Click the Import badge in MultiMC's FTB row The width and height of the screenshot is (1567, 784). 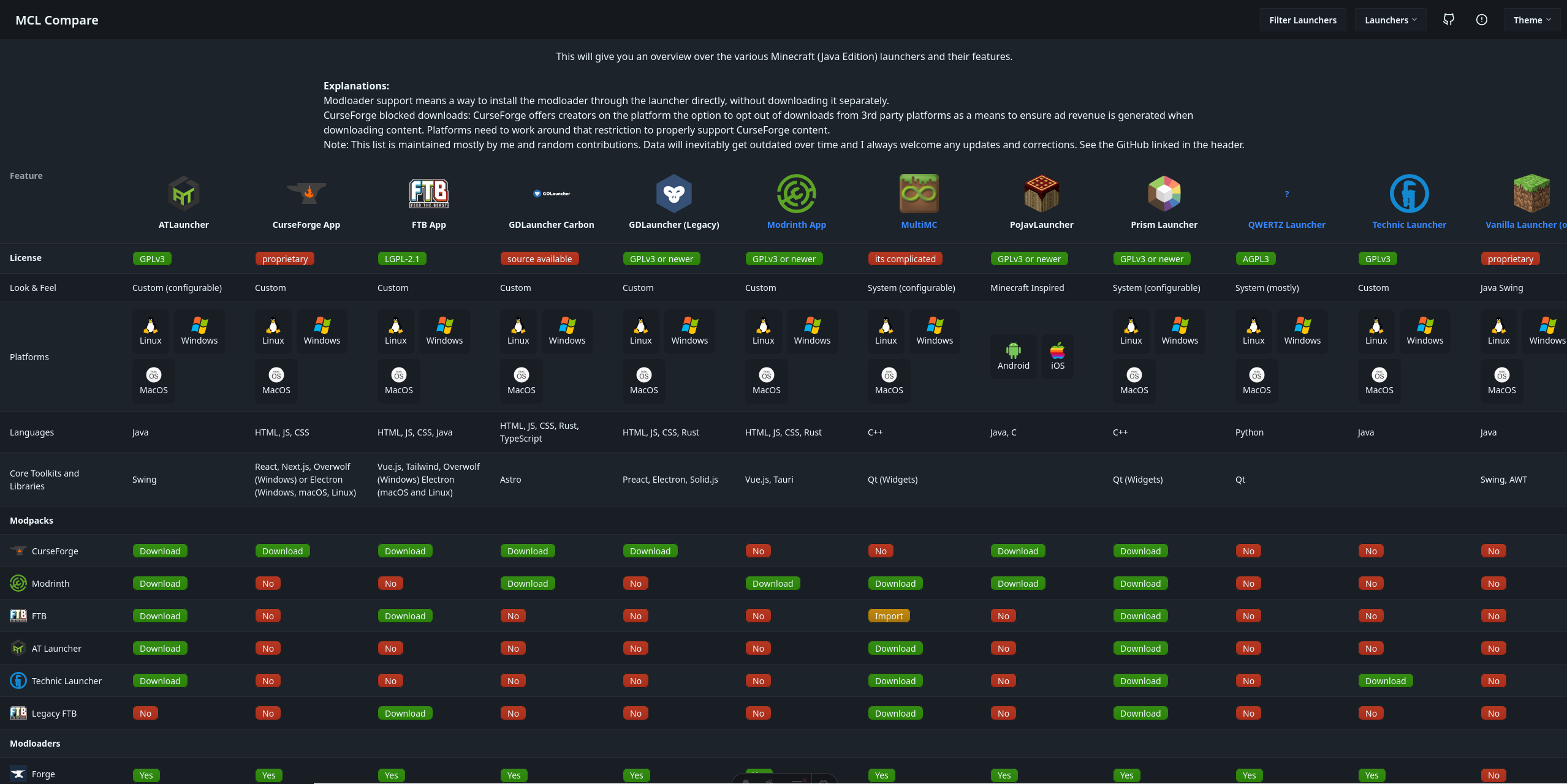click(x=889, y=616)
